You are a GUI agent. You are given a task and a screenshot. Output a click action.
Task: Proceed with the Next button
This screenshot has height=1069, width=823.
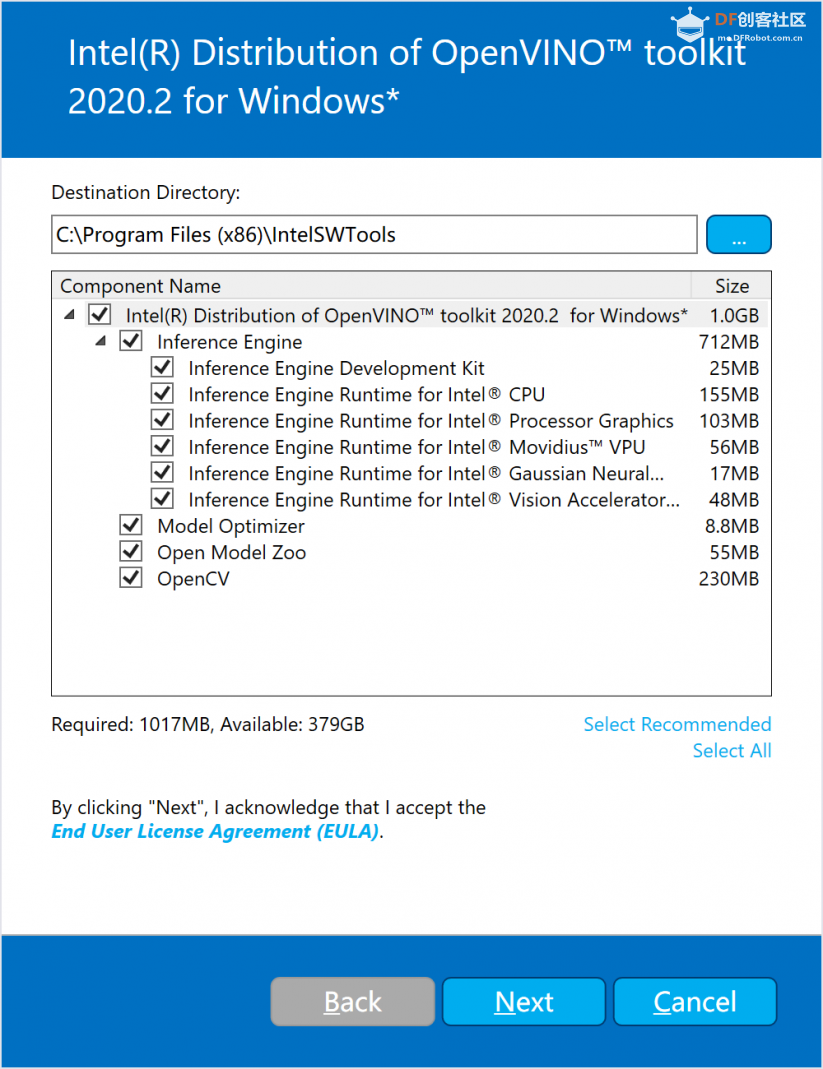point(524,1002)
